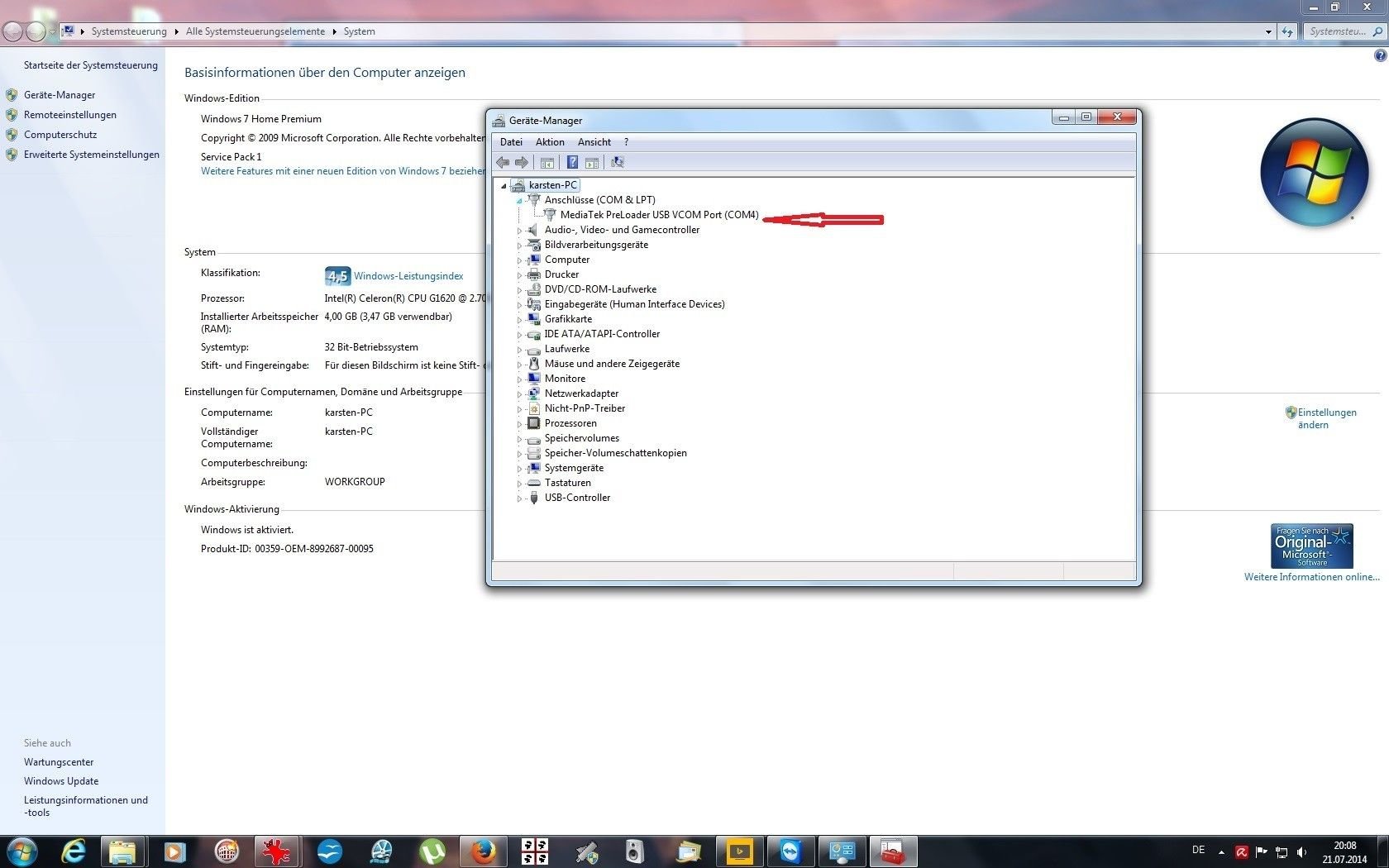Select Nicht-PnP-Treiber tree entry
This screenshot has width=1389, height=868.
[585, 408]
